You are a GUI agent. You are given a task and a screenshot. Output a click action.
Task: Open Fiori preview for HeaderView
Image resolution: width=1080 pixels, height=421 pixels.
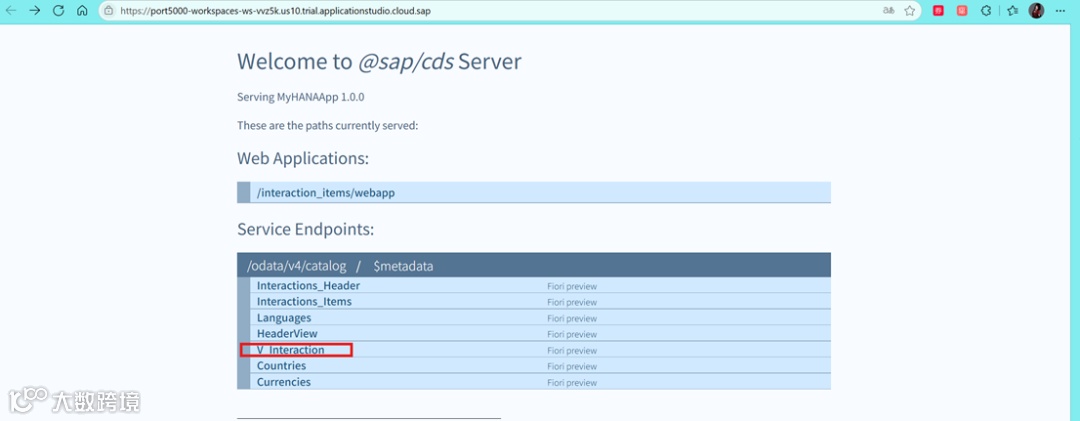(x=572, y=334)
